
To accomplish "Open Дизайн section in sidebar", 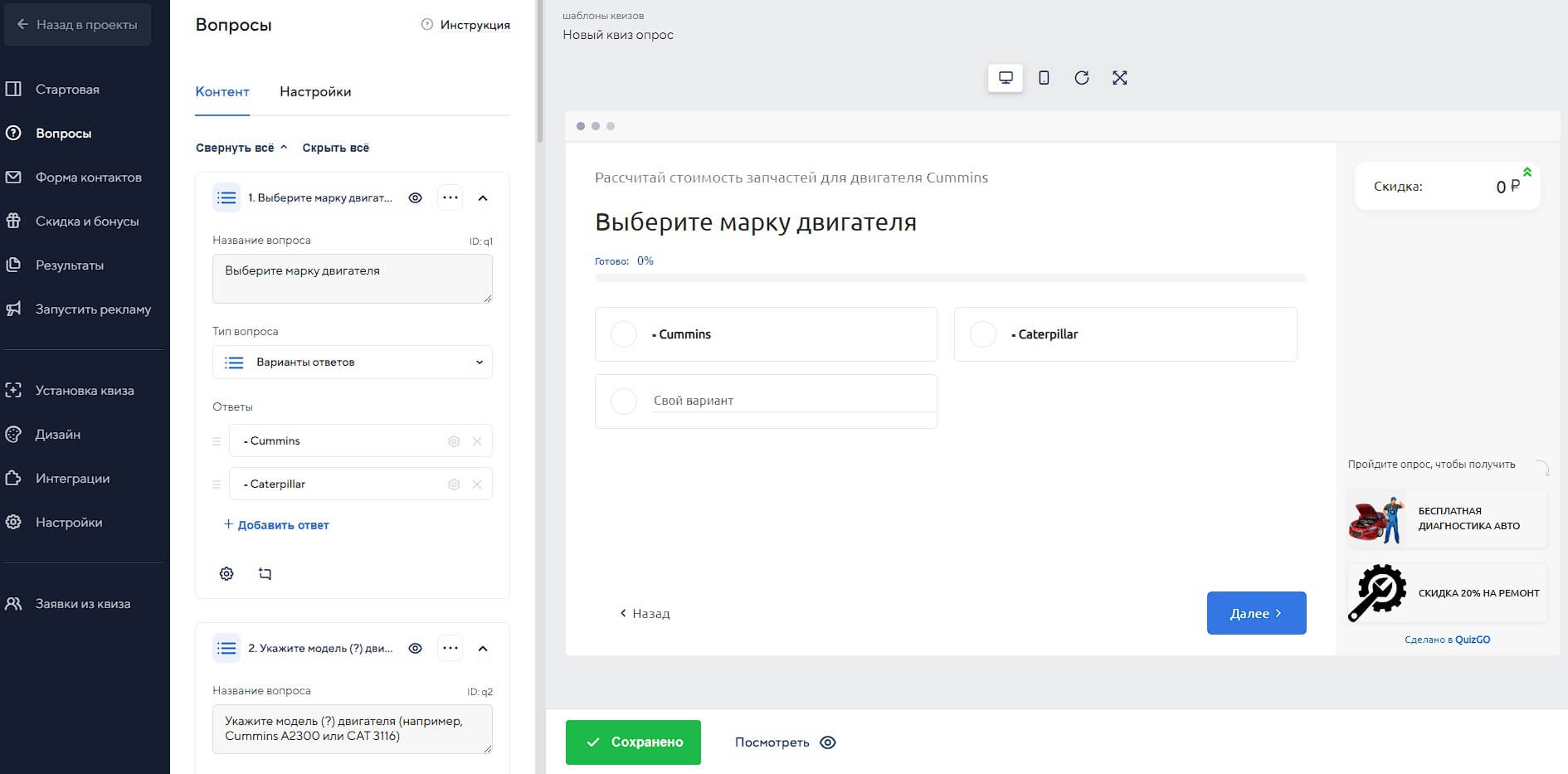I will (x=58, y=435).
